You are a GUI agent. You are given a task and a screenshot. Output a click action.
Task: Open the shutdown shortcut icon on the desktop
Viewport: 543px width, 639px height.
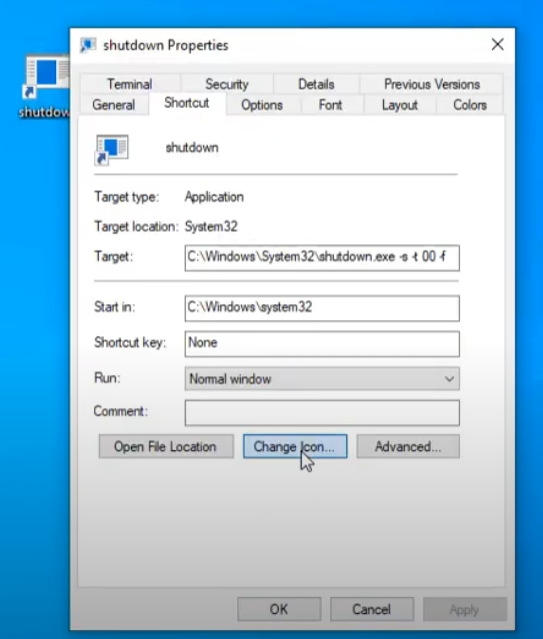click(46, 77)
